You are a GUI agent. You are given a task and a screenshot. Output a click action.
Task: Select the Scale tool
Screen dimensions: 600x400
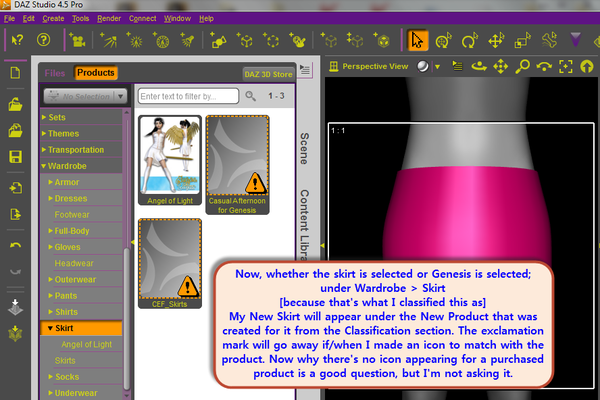tap(522, 40)
